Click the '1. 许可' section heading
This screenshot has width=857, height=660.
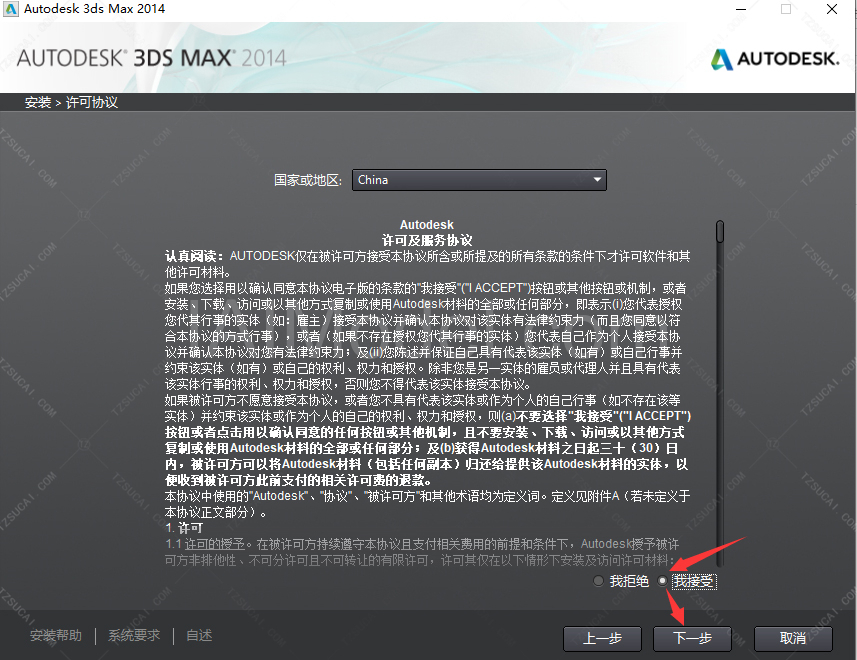(x=184, y=528)
